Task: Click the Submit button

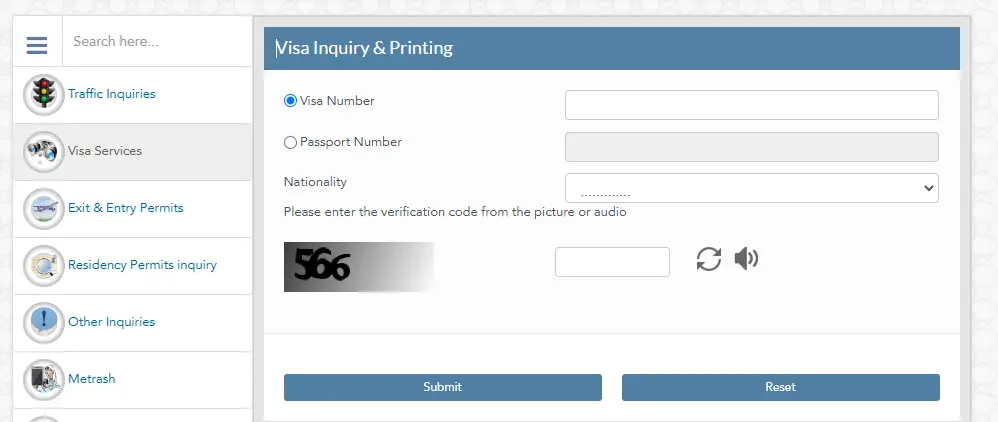Action: coord(442,387)
